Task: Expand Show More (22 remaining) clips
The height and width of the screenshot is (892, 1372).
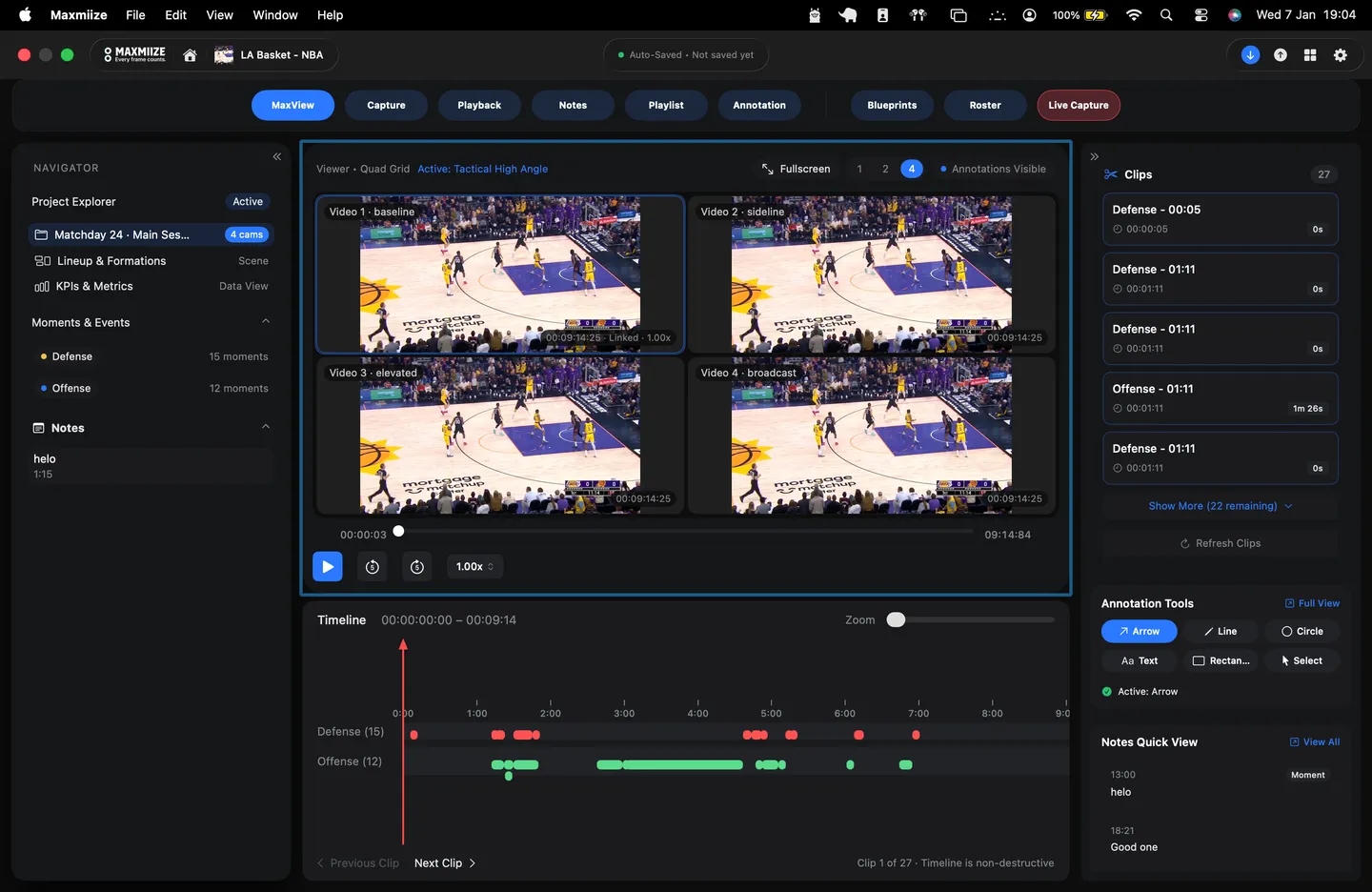Action: coord(1221,506)
